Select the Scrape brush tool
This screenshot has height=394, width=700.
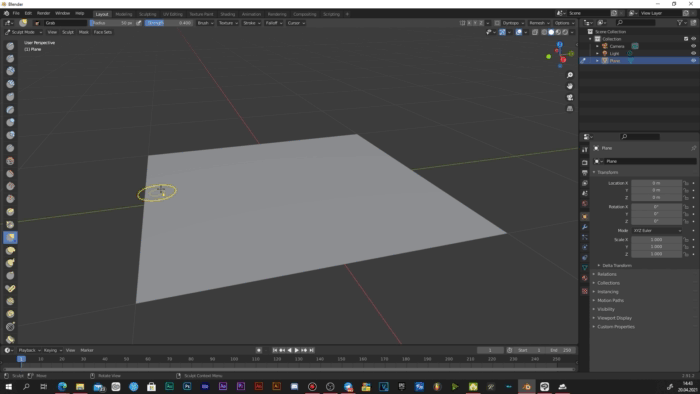[10, 199]
